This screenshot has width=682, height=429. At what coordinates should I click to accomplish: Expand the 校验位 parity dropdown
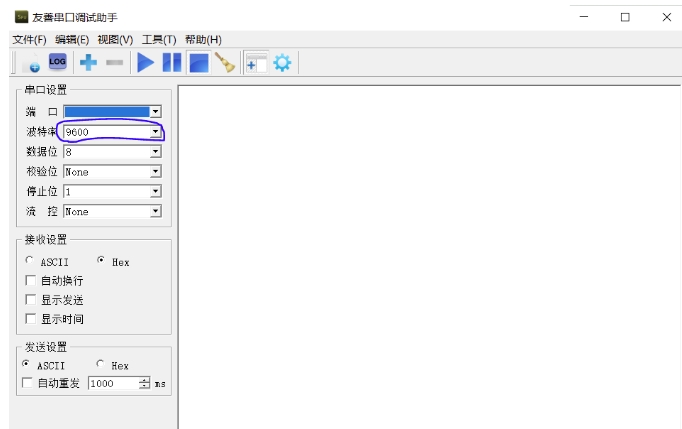pyautogui.click(x=155, y=172)
